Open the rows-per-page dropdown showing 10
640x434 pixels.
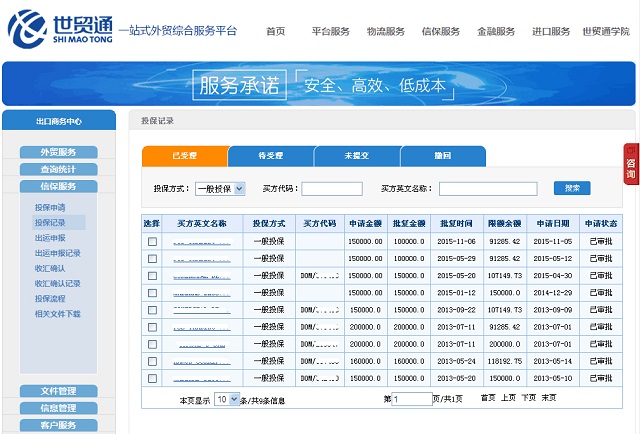tap(226, 398)
